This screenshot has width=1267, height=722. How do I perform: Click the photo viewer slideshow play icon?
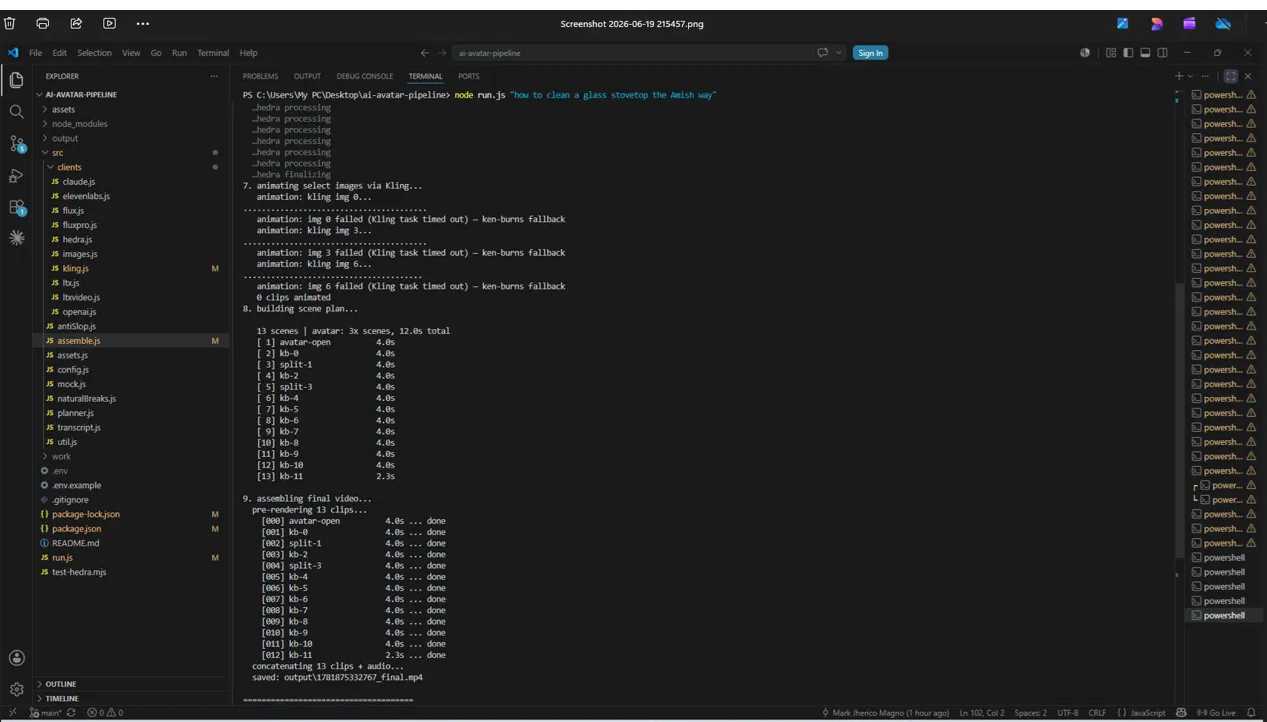tap(109, 23)
